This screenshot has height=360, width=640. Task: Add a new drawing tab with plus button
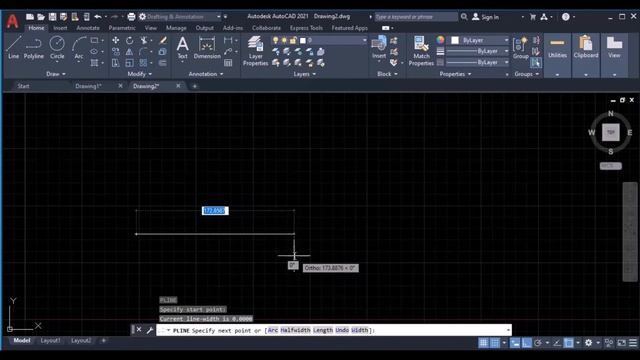tap(195, 86)
